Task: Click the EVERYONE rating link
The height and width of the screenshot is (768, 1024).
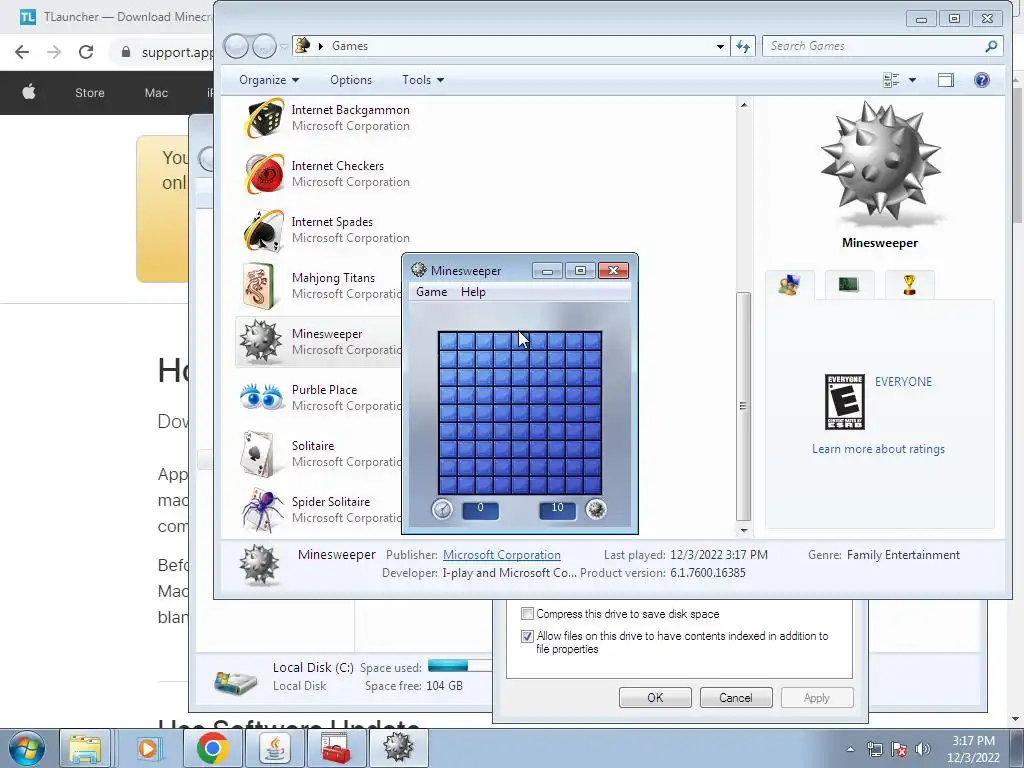Action: 903,381
